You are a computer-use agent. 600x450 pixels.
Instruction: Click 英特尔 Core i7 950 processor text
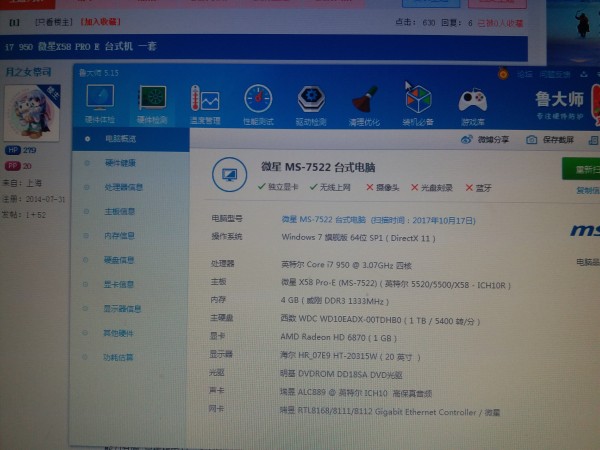346,265
